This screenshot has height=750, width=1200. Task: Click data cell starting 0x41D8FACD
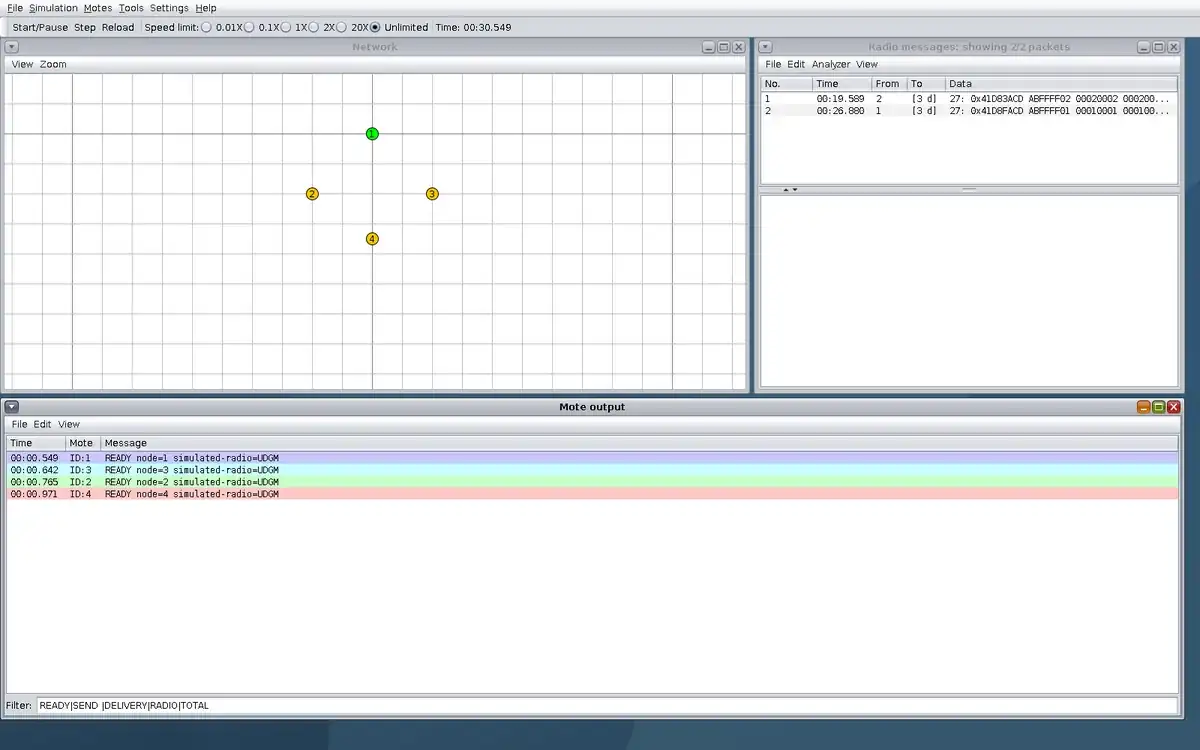pos(1061,111)
